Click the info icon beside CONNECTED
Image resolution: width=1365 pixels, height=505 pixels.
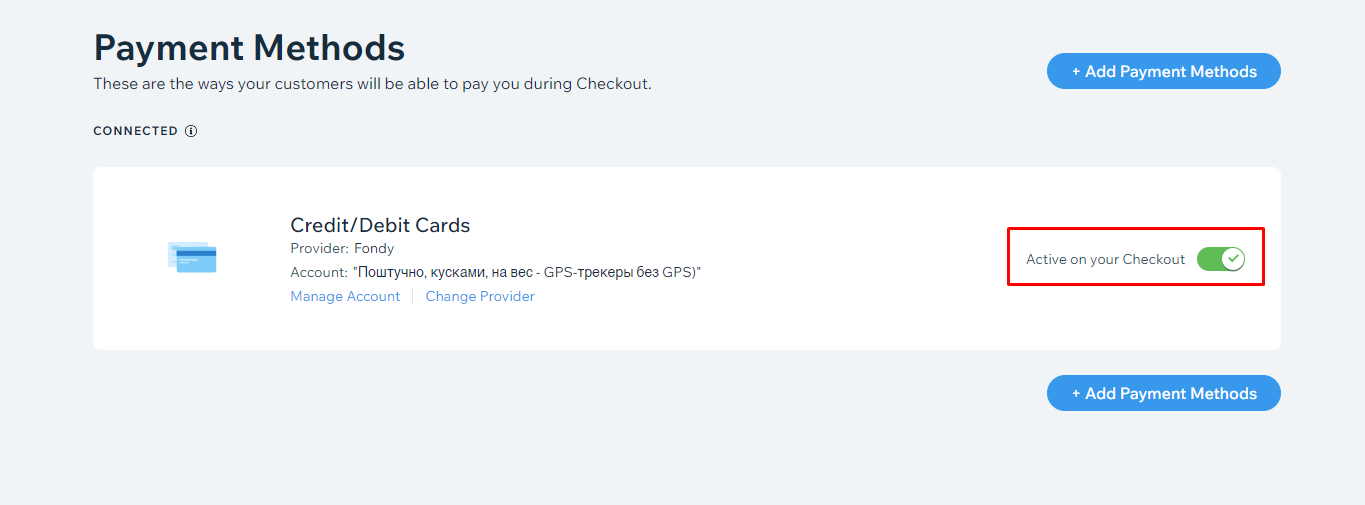[191, 131]
